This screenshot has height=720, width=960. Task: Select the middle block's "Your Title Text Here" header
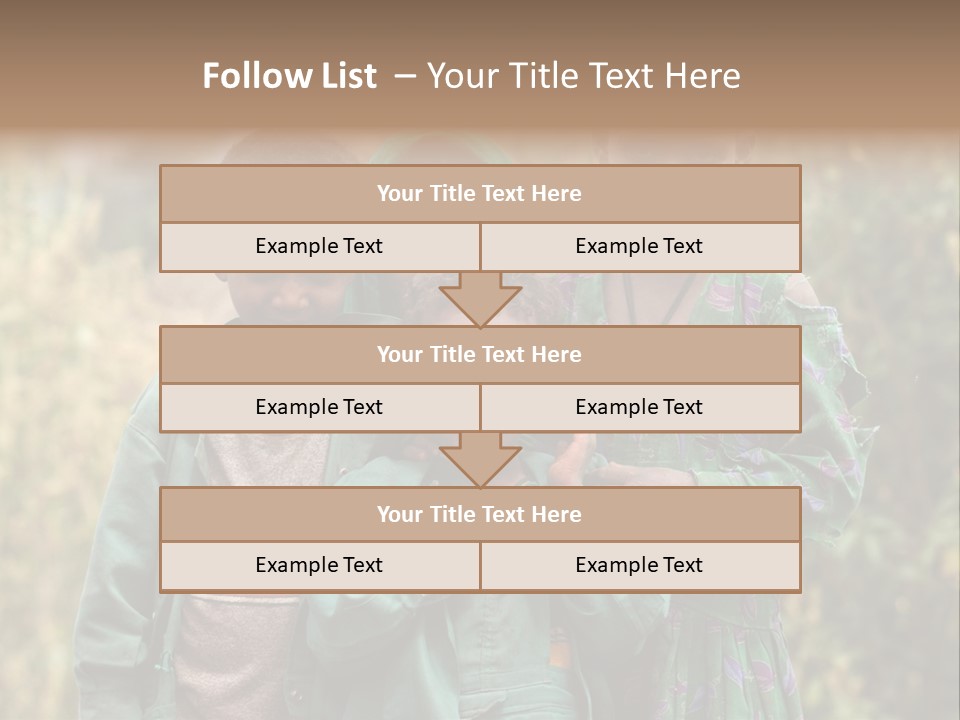pyautogui.click(x=480, y=354)
